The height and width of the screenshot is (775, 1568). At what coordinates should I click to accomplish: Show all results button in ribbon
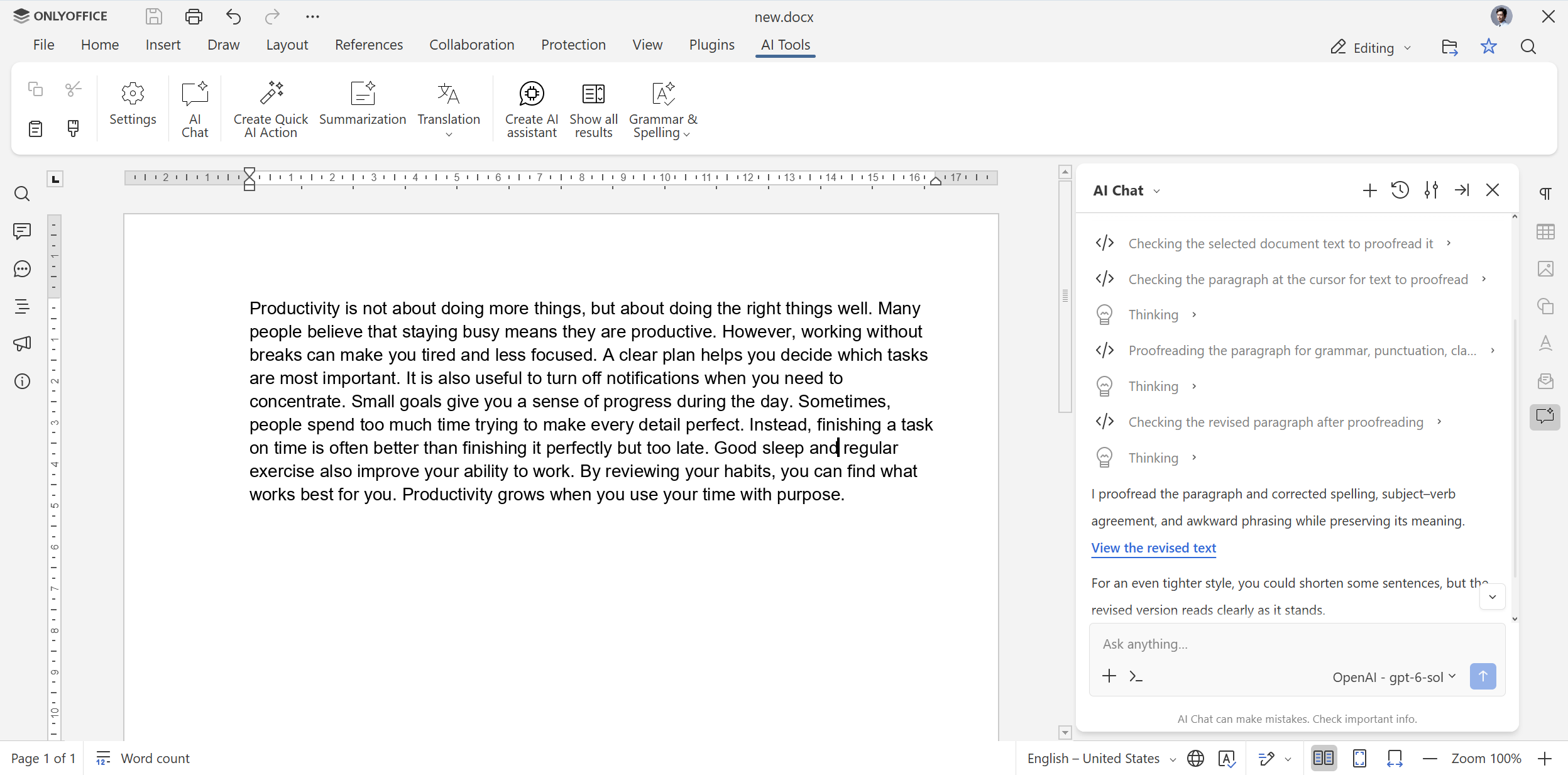click(593, 109)
